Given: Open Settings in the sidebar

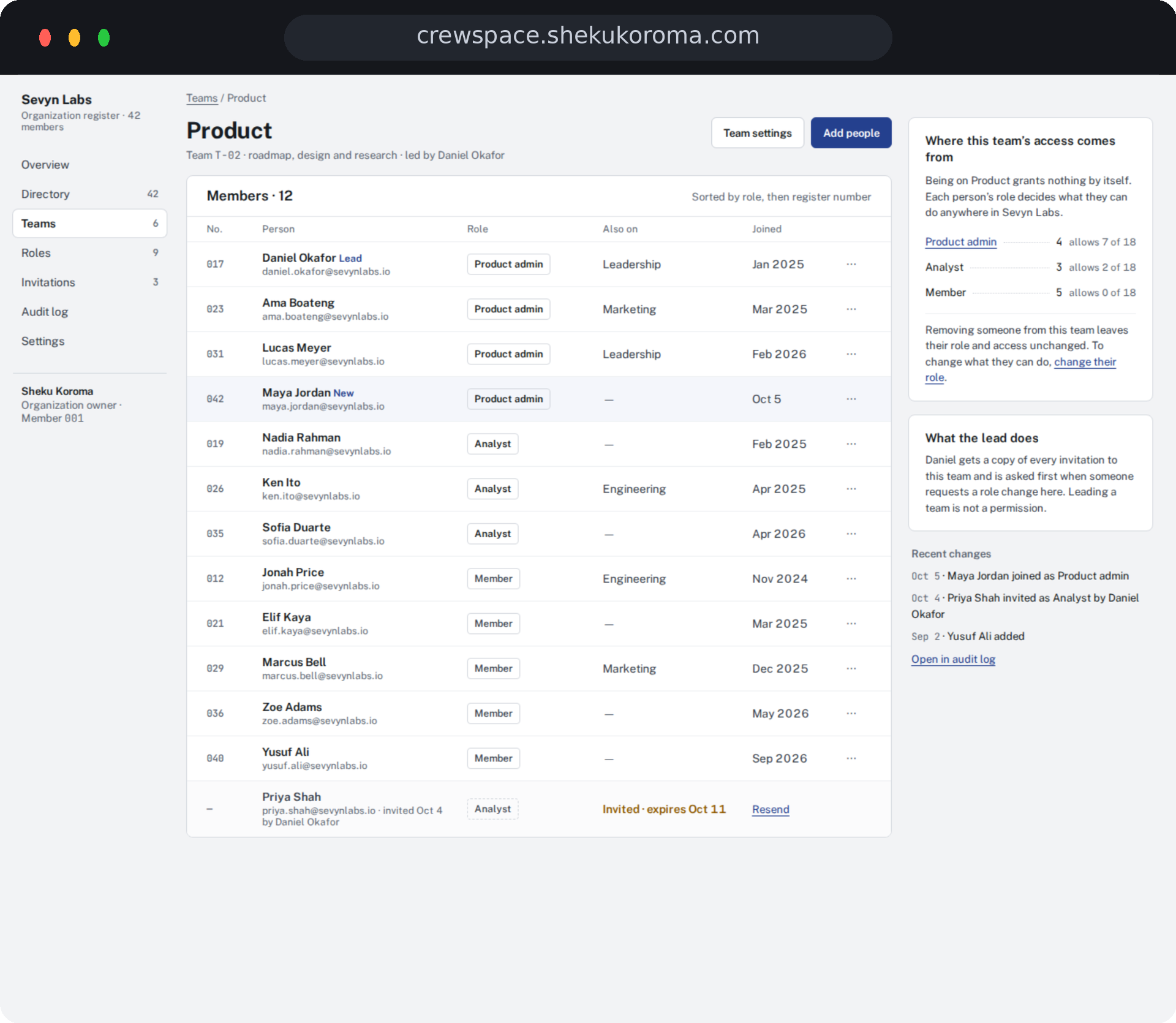Looking at the screenshot, I should 89,341.
